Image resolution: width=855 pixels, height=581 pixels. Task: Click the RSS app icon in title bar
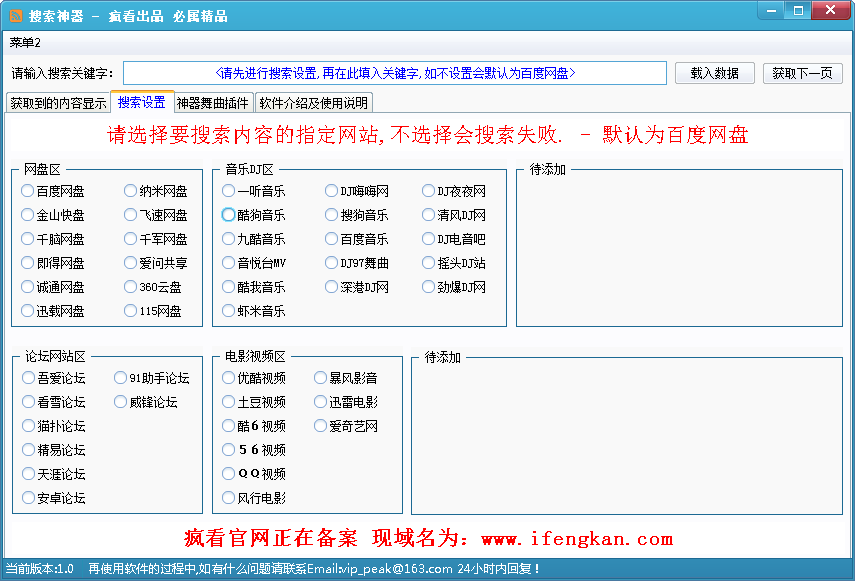[x=16, y=16]
